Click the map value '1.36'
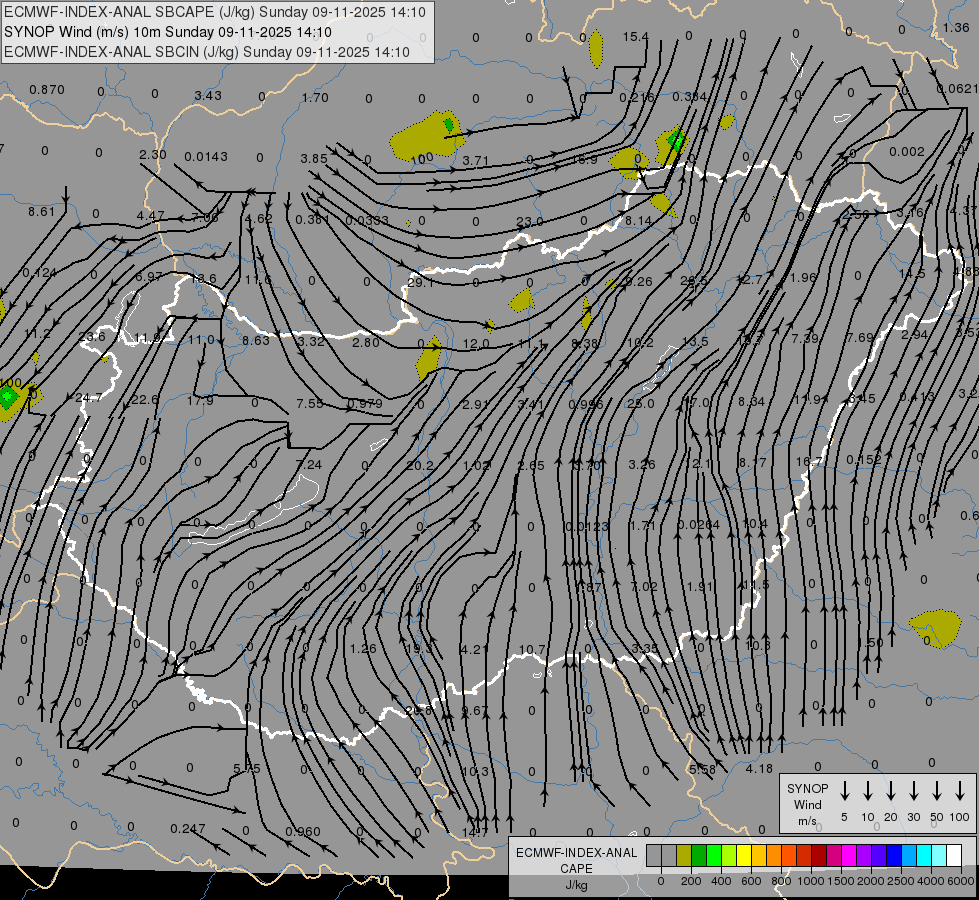979x900 pixels. [x=957, y=27]
